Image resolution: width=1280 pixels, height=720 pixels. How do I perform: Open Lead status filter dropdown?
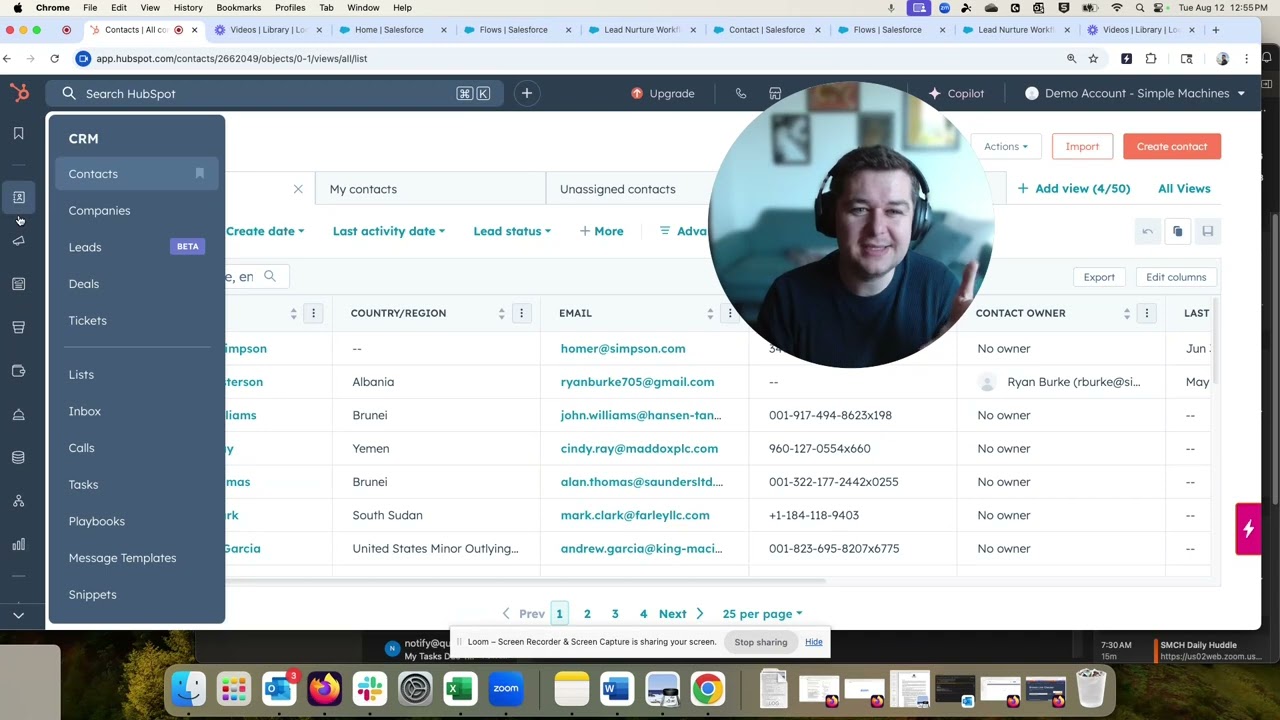point(512,231)
